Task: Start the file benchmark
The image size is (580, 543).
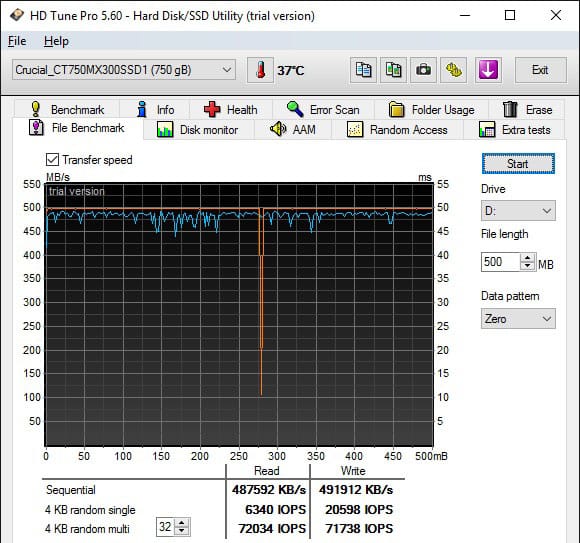Action: [x=518, y=163]
